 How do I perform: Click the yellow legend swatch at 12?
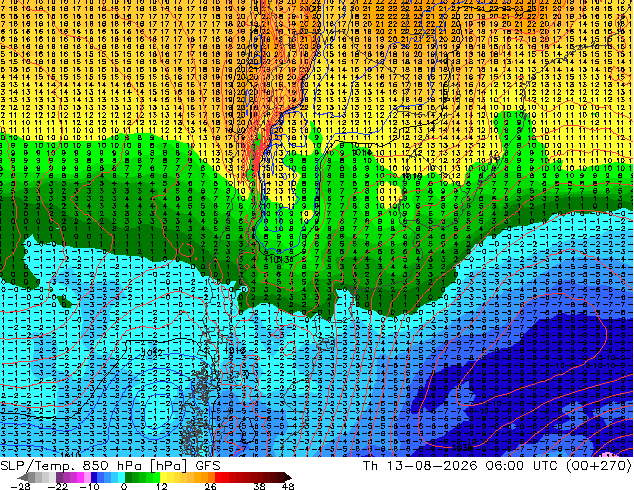(163, 477)
